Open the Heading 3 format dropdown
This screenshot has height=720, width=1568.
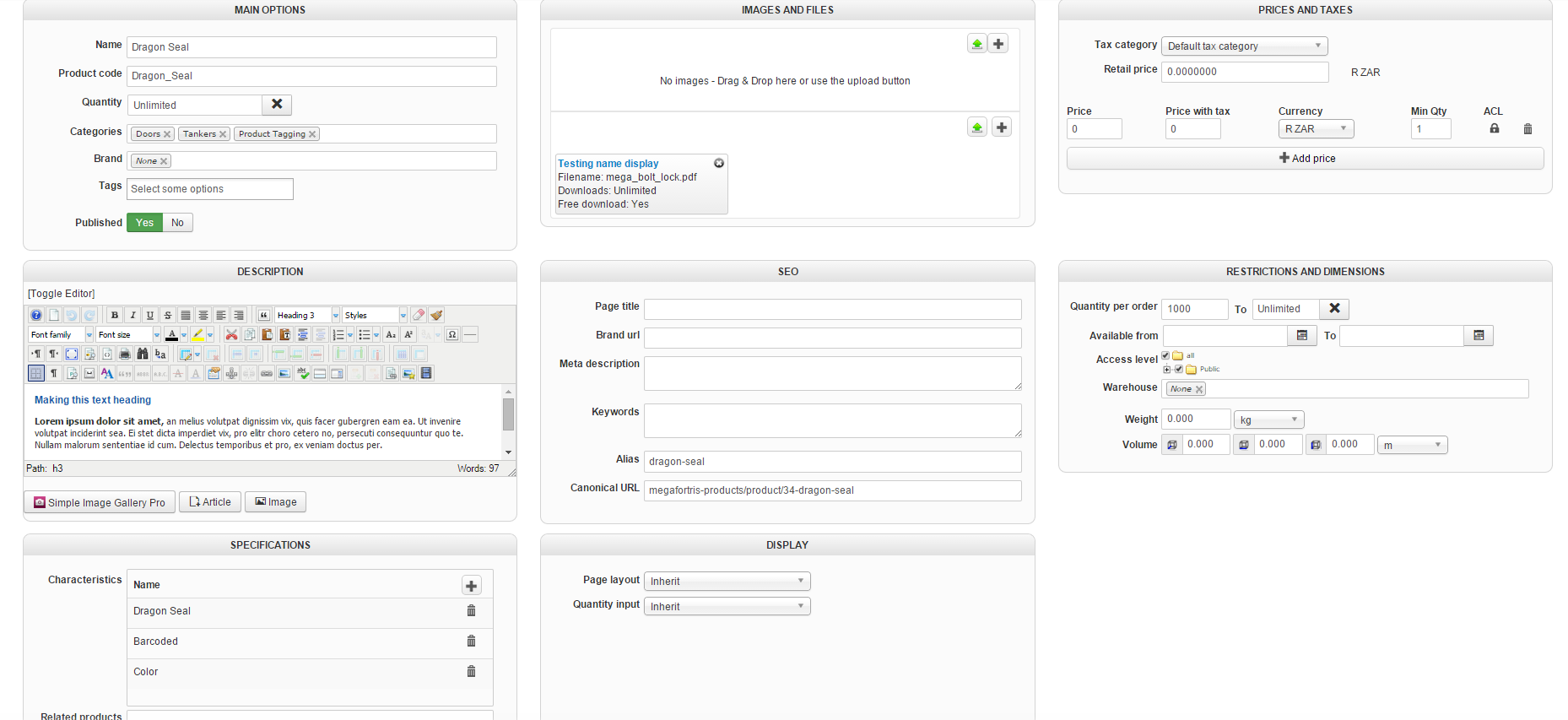(307, 315)
